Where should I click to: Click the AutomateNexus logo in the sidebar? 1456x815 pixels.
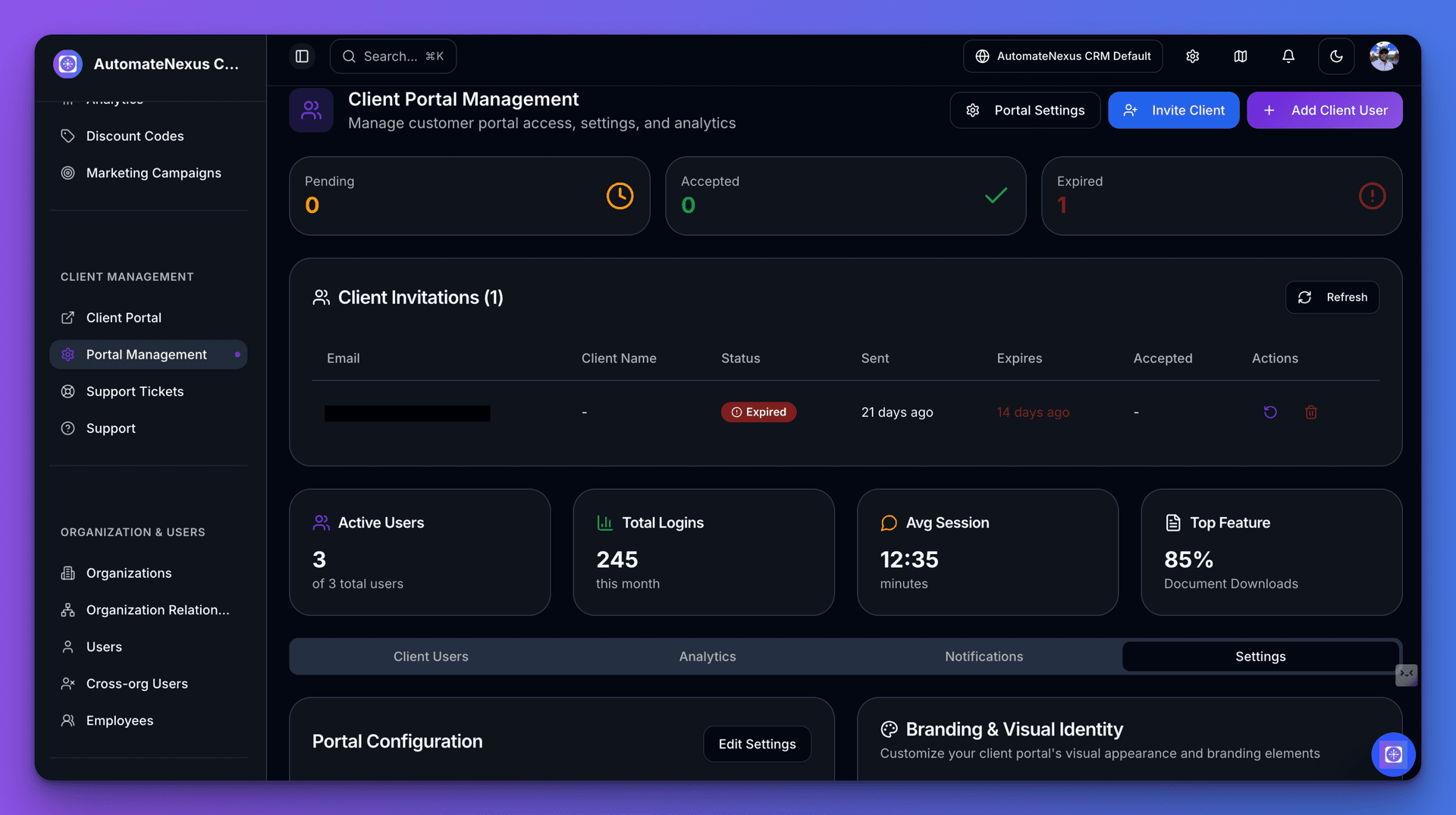pos(67,64)
